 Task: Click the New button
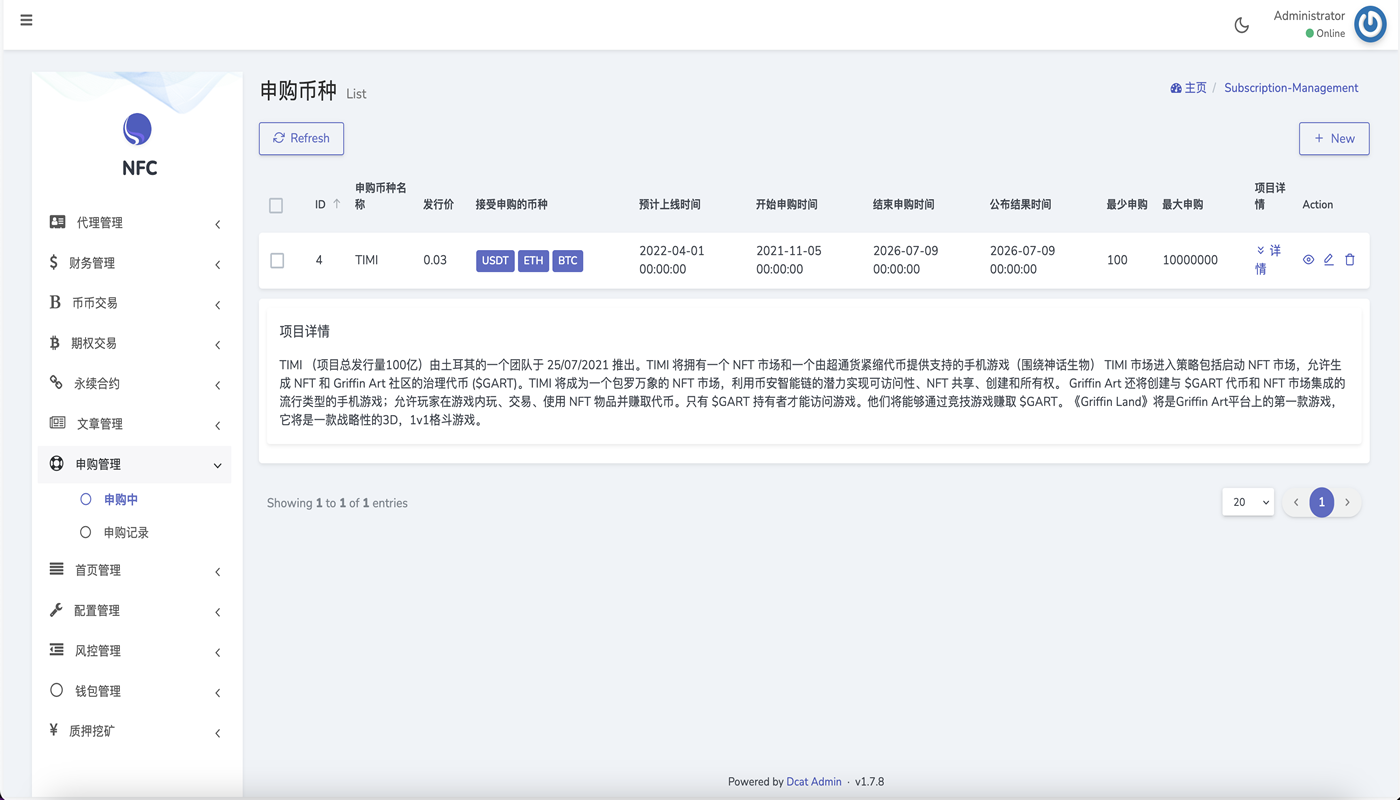[1334, 138]
